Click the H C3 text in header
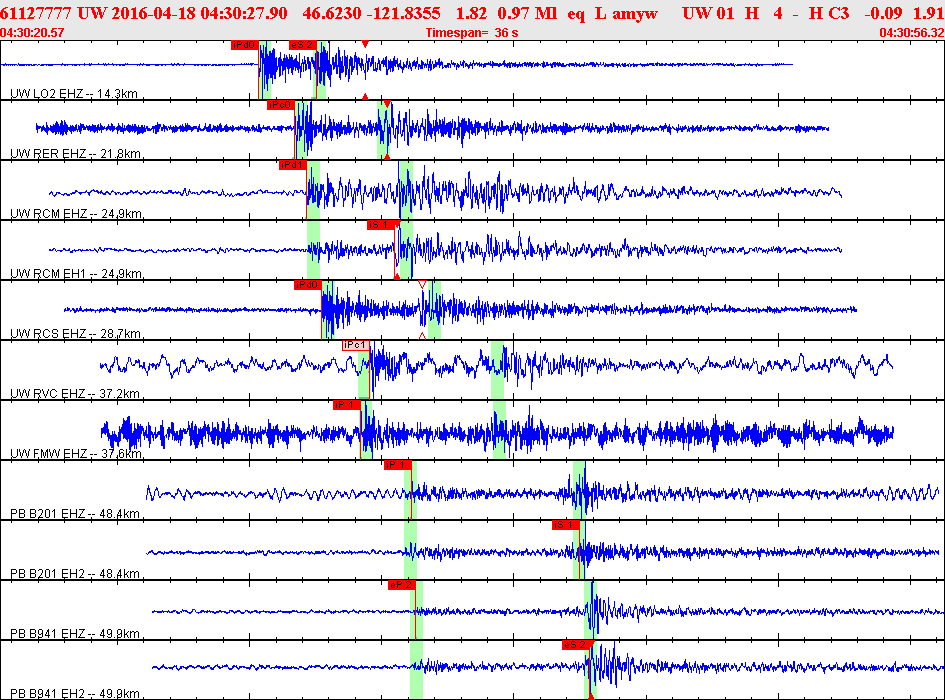 point(829,13)
